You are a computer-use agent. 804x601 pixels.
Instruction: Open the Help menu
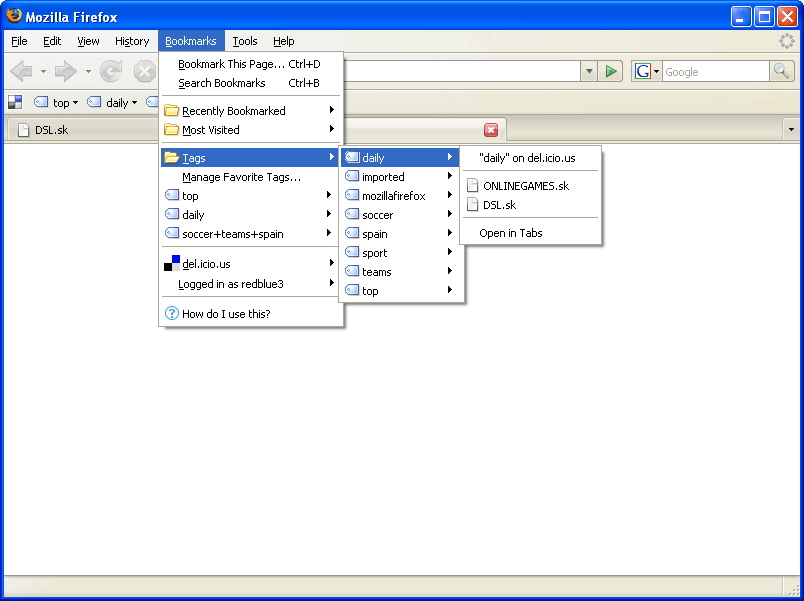[x=284, y=41]
